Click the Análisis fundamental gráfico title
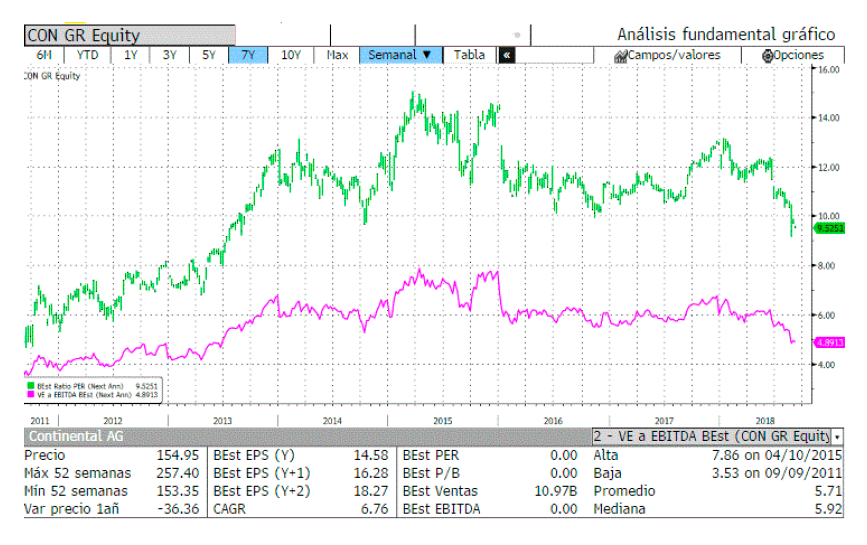Viewport: 867px width, 545px height. (726, 34)
